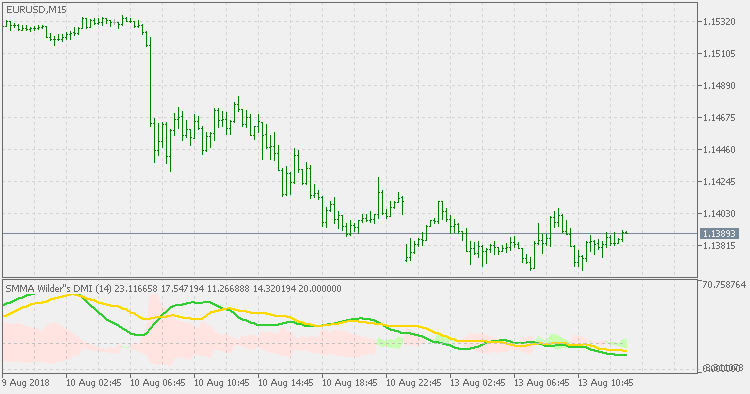Click the 10 Aug 10:45 time label
The height and width of the screenshot is (394, 750).
tap(222, 383)
